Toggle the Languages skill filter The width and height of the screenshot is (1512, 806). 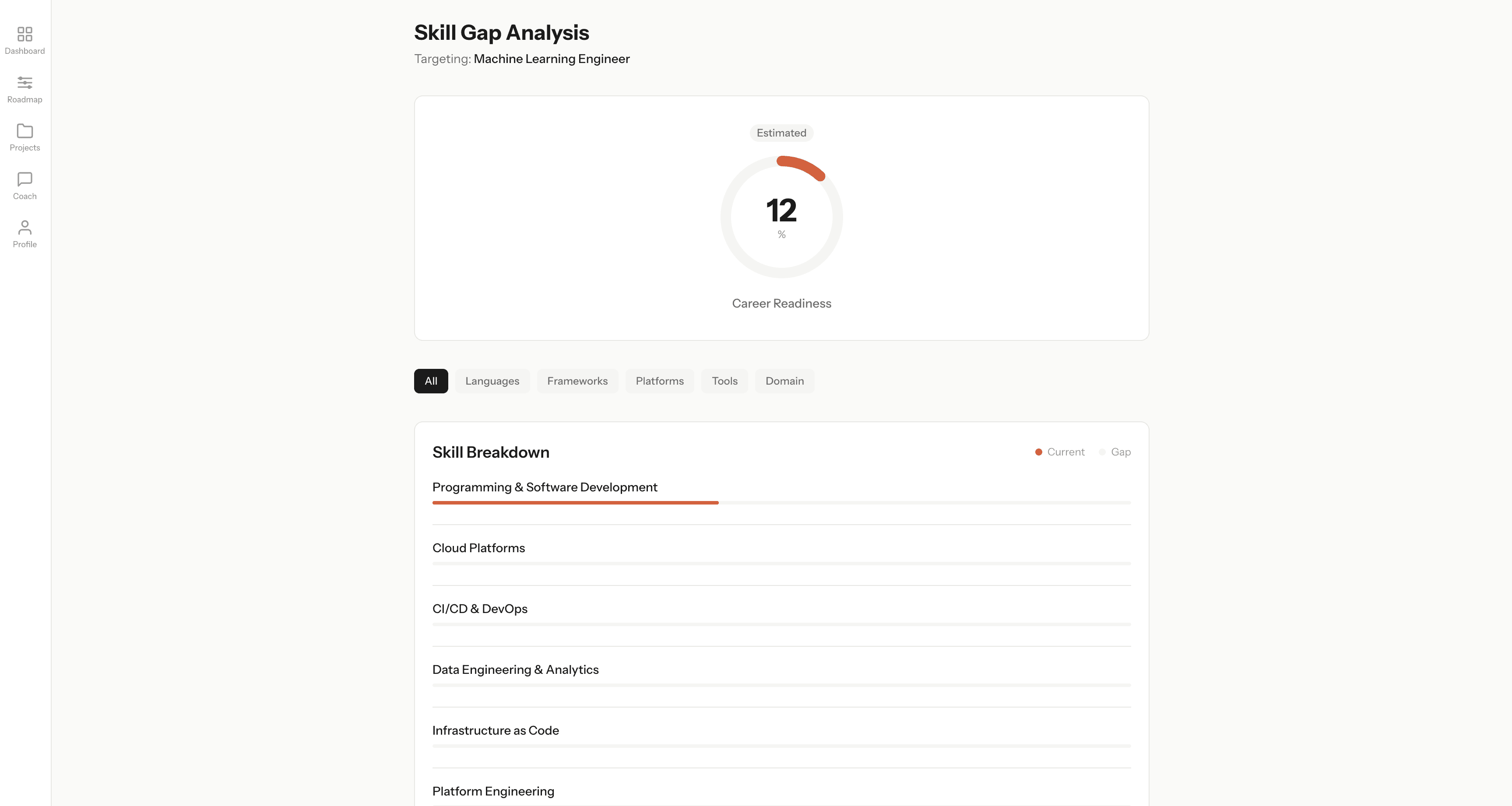coord(492,381)
